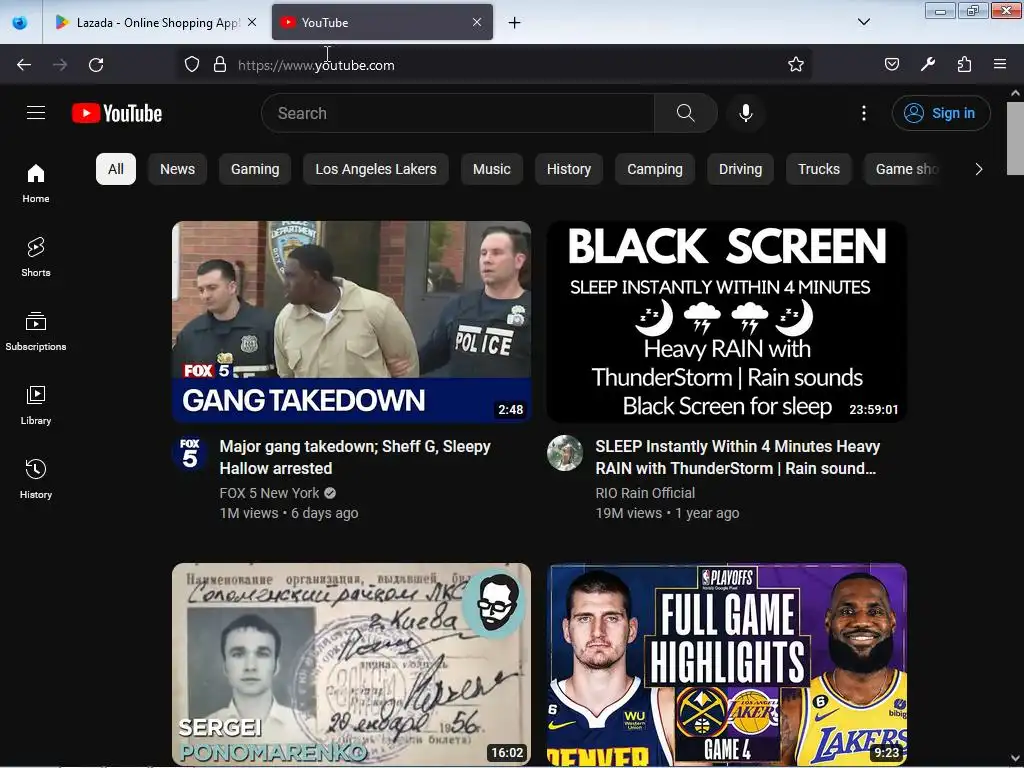Click the YouTube search input field
The height and width of the screenshot is (768, 1024).
458,113
